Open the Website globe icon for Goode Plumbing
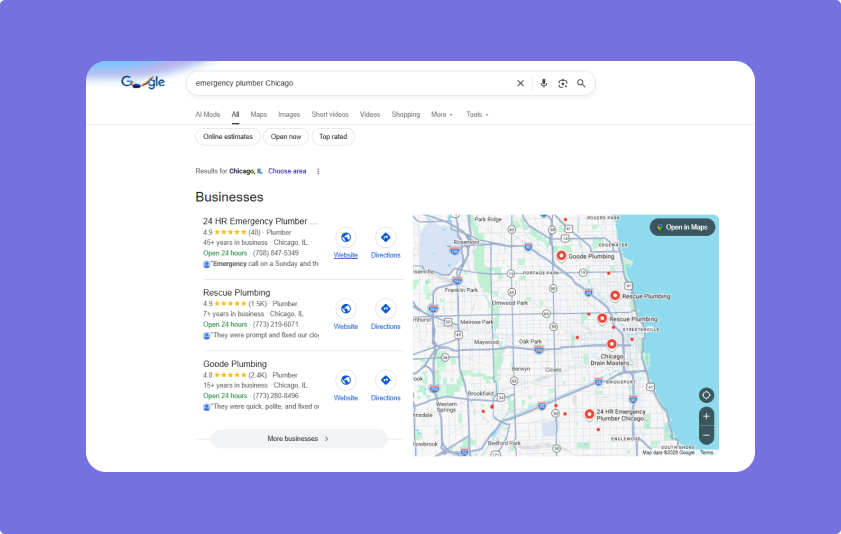 pos(346,380)
